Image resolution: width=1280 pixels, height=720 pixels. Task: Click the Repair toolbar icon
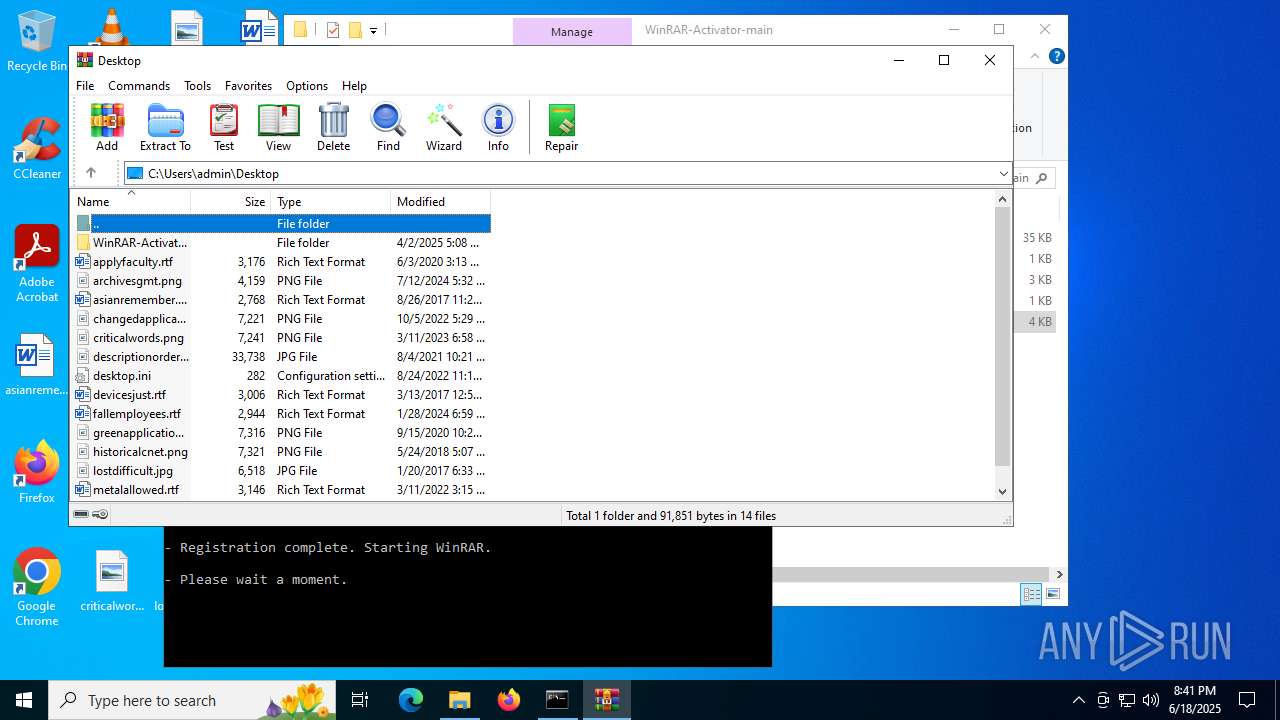[x=562, y=128]
